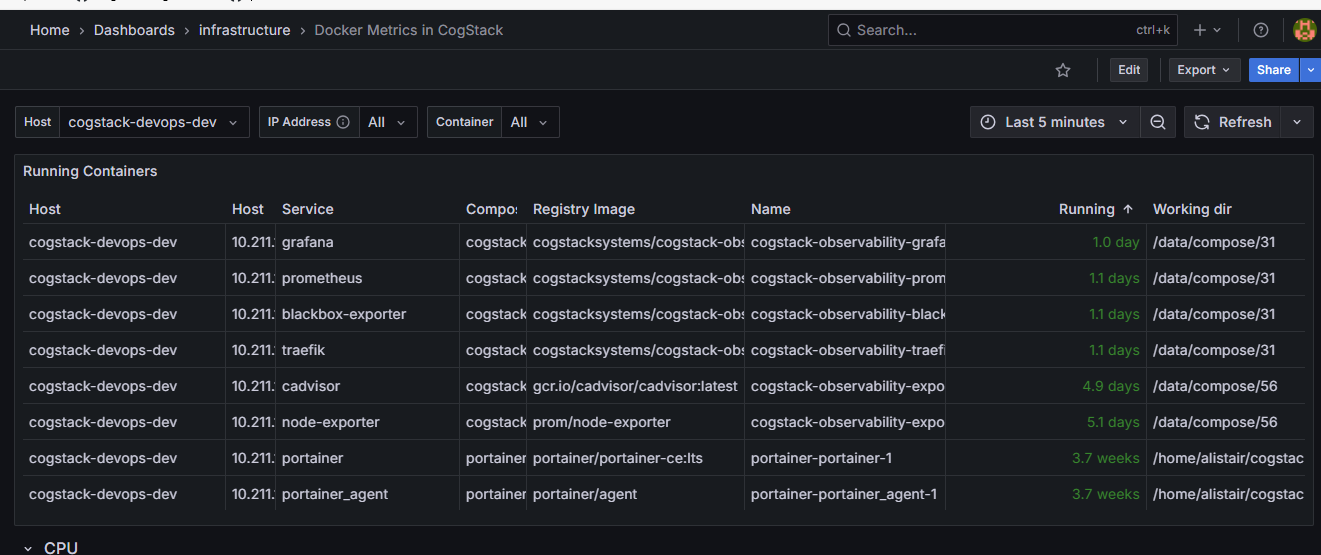1321x555 pixels.
Task: Go to Home breadcrumb
Action: (50, 30)
